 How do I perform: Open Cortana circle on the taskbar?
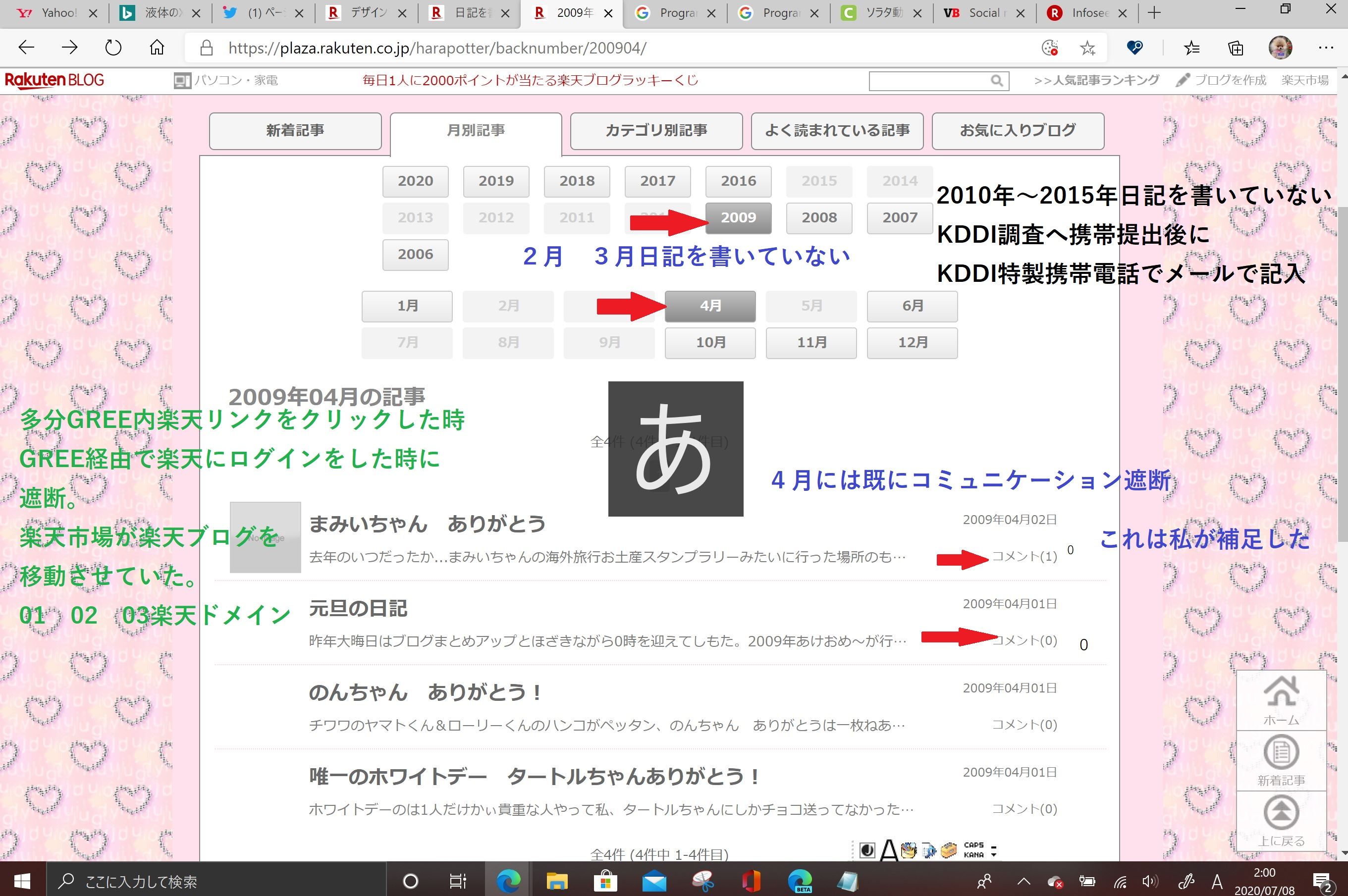click(x=410, y=881)
